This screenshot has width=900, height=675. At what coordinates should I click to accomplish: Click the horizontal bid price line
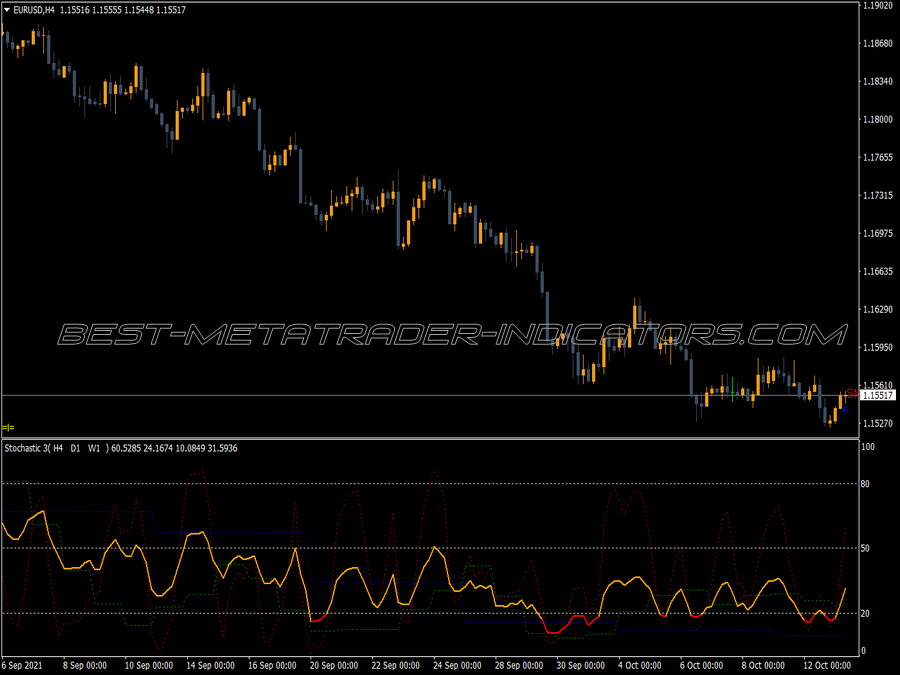point(430,395)
